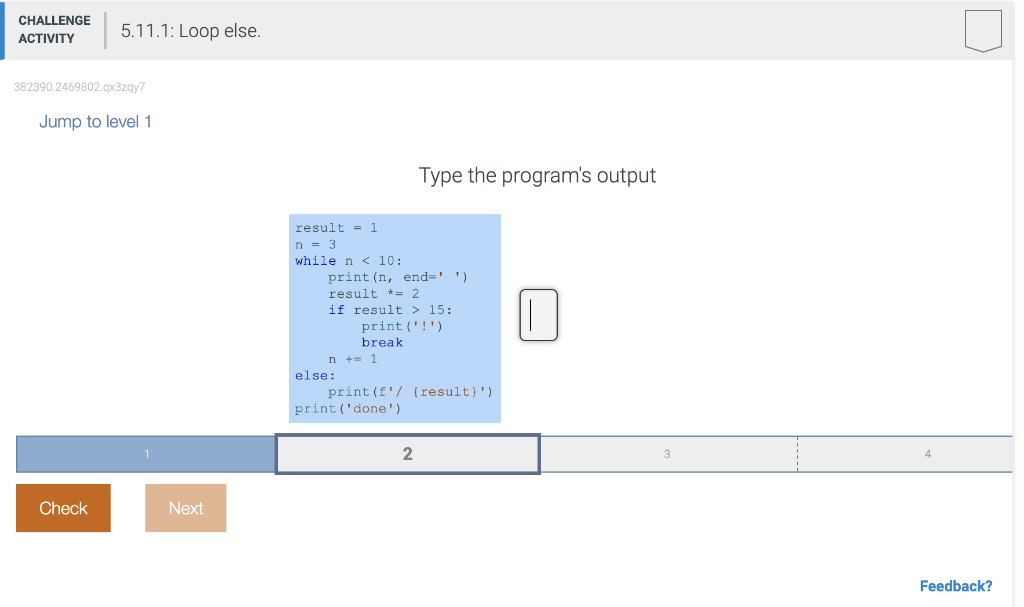Jump ahead to progress segment 3

[667, 454]
